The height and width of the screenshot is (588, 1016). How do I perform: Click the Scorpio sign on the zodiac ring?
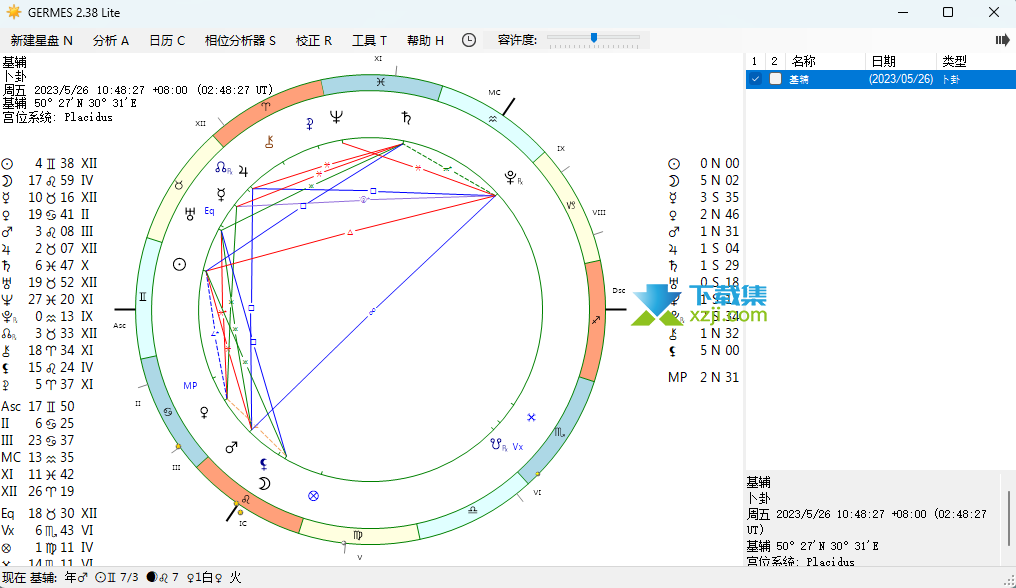click(559, 432)
